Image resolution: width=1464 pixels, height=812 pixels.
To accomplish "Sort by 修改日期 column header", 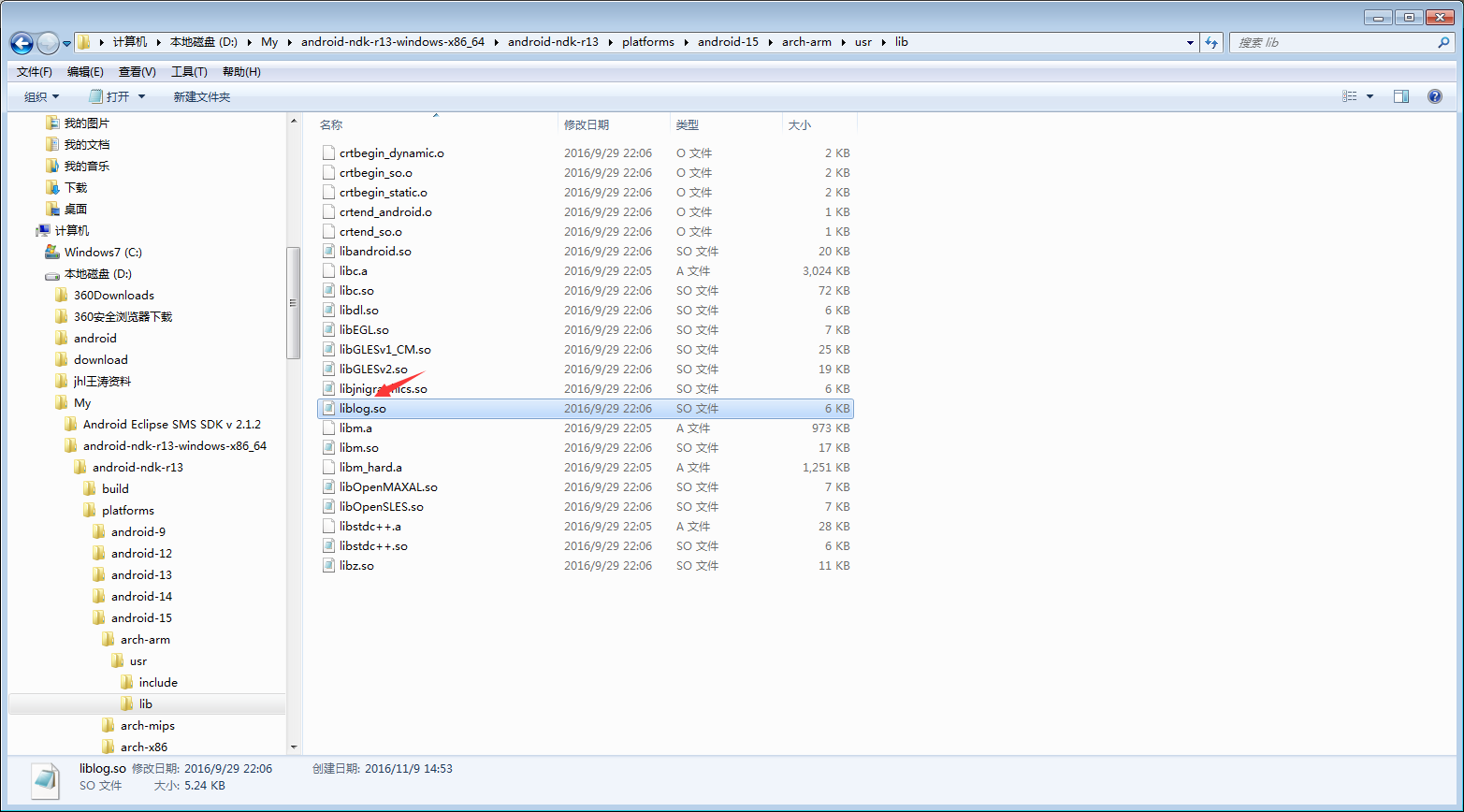I will pyautogui.click(x=587, y=124).
